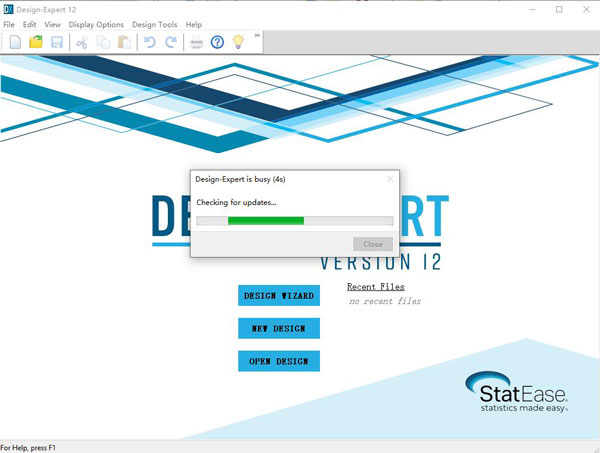Expand the toolbar overflow chevron
This screenshot has height=453, width=600.
tap(258, 36)
